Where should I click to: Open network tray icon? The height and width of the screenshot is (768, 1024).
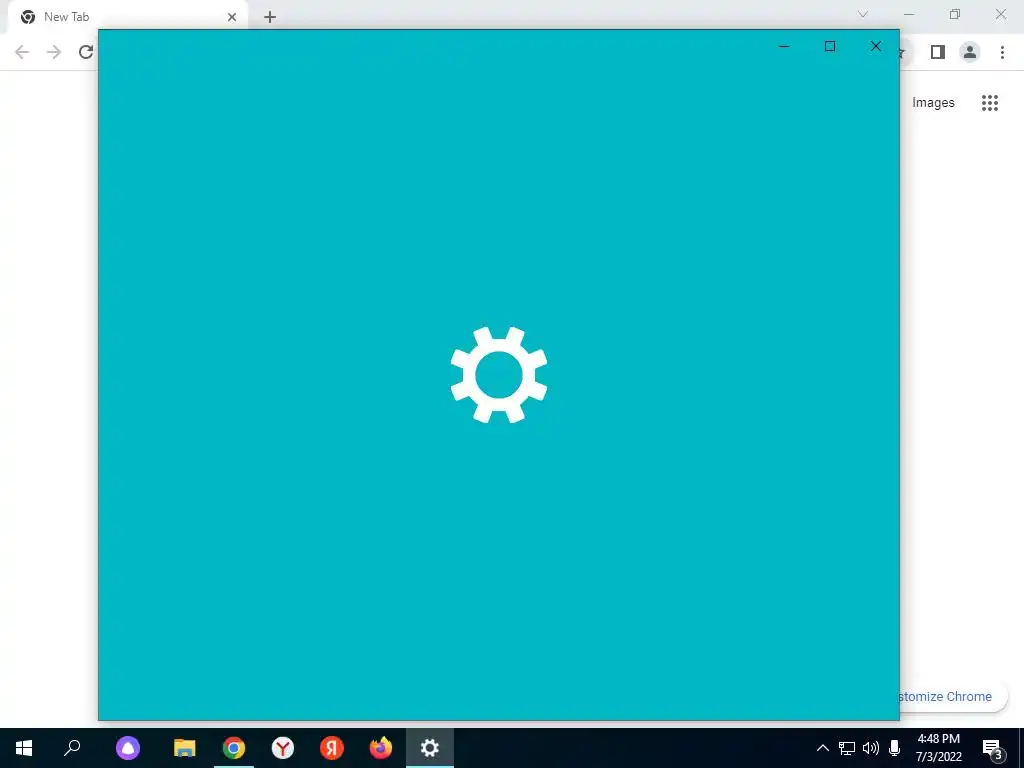pos(847,748)
